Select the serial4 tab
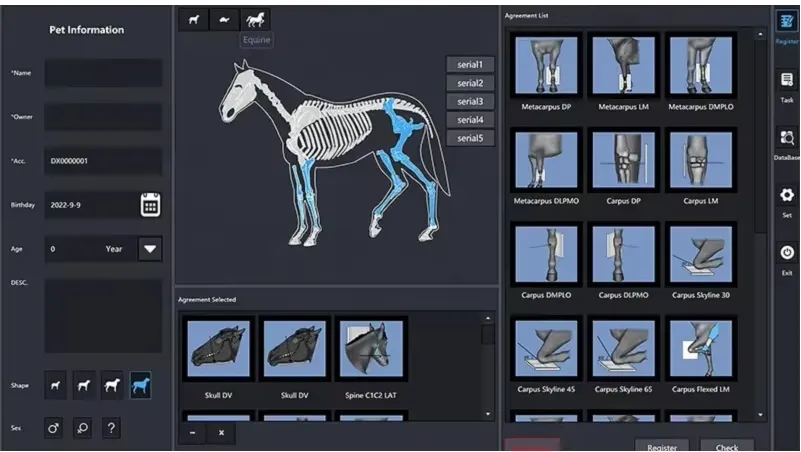801x452 pixels. click(x=470, y=120)
